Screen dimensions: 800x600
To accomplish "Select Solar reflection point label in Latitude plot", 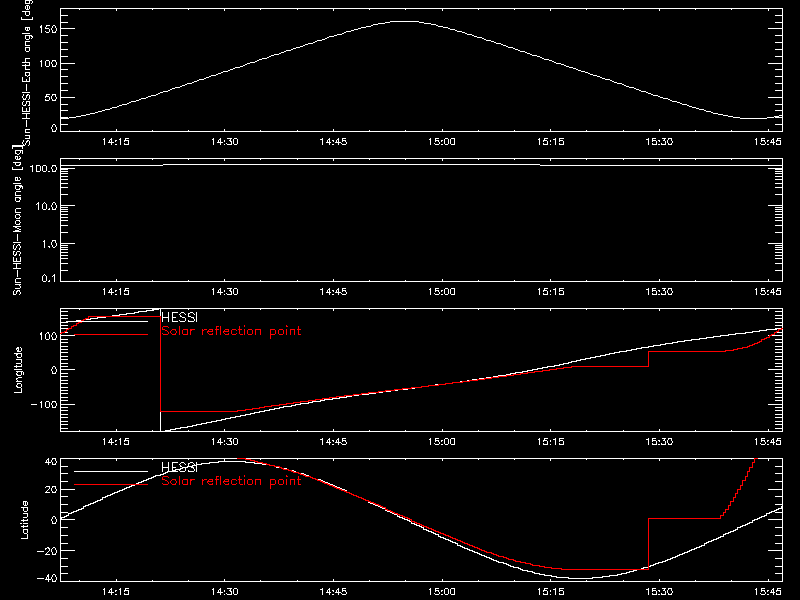I will pos(231,481).
